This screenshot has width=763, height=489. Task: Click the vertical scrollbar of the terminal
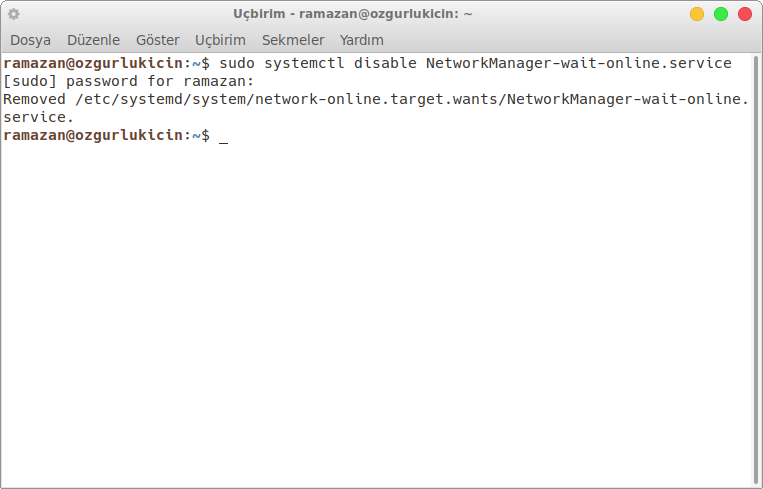coord(756,270)
